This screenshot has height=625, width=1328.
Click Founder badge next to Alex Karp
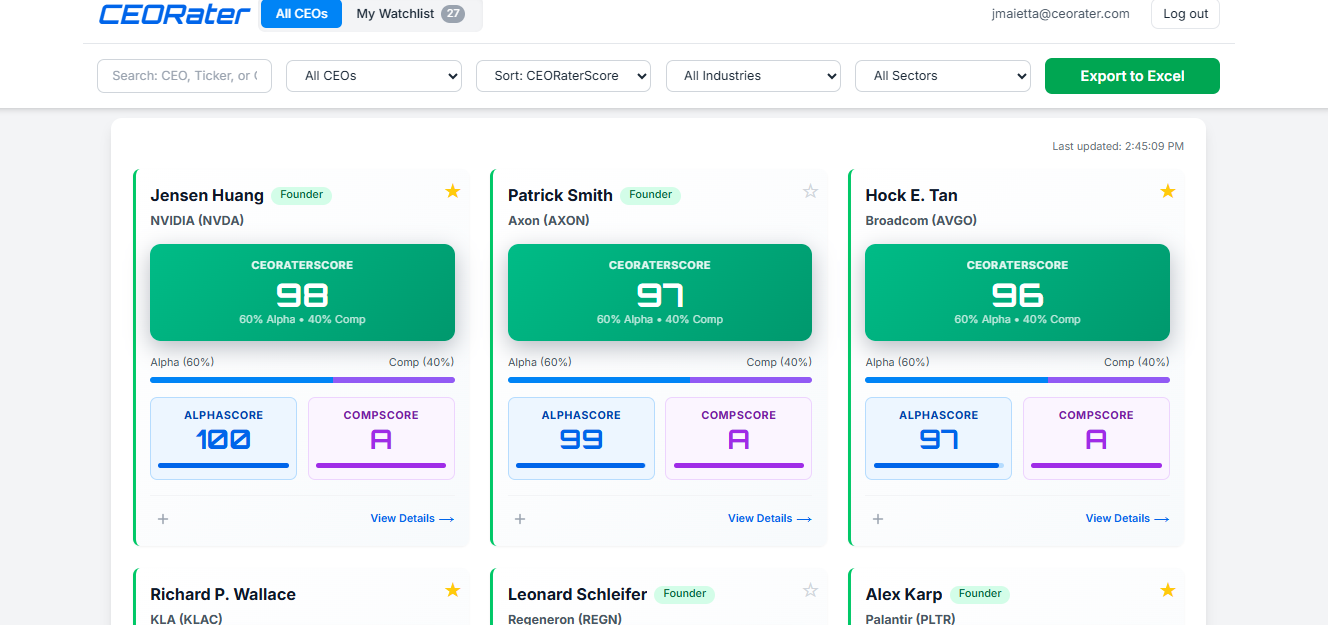pyautogui.click(x=980, y=594)
